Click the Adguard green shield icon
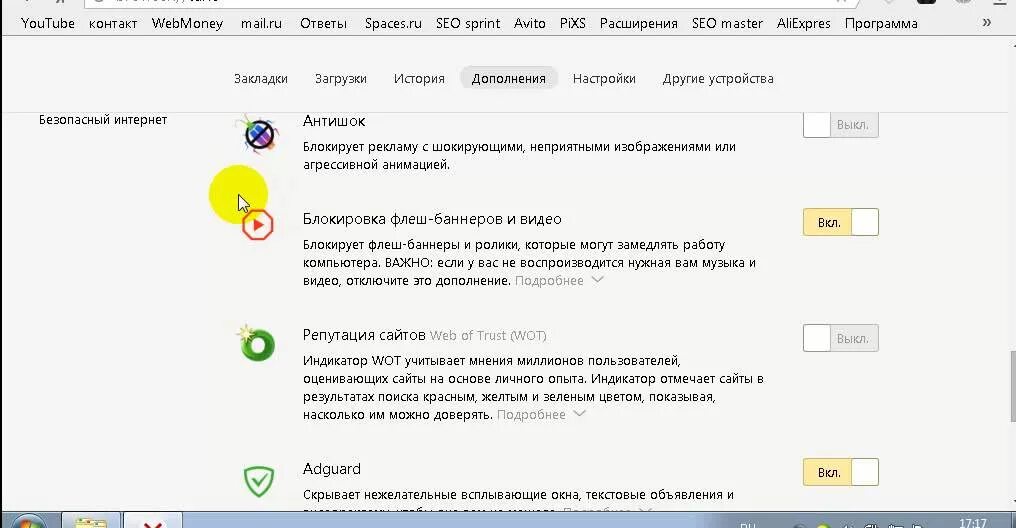The image size is (1016, 528). [259, 481]
